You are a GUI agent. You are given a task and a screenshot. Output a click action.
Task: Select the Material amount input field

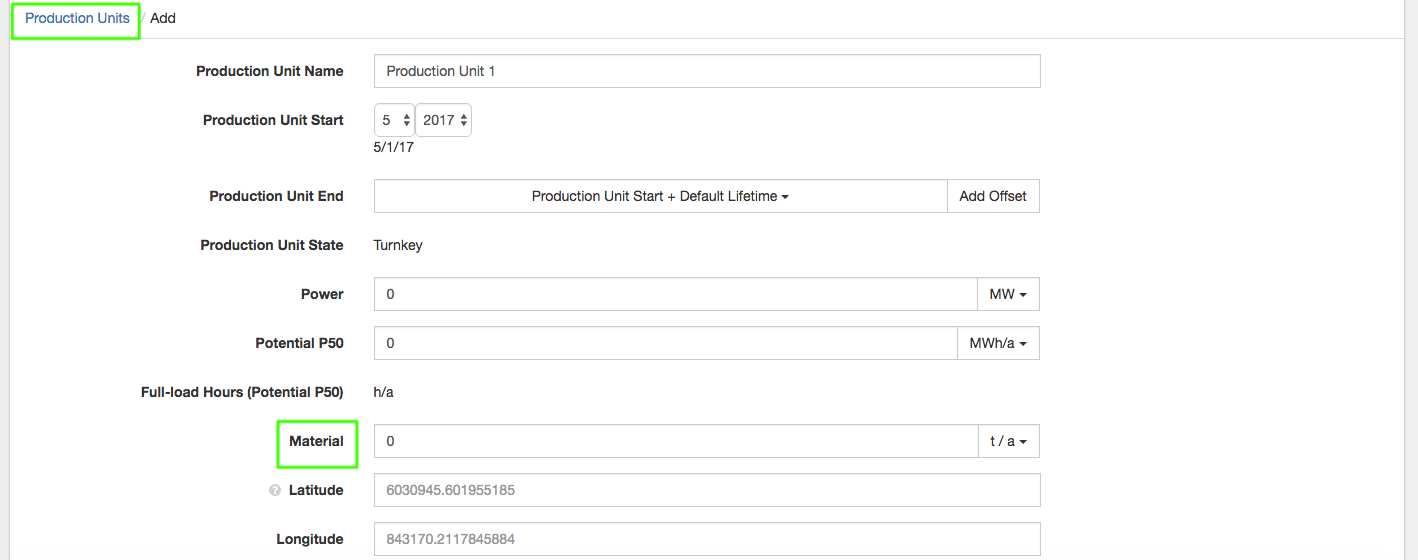pos(675,441)
